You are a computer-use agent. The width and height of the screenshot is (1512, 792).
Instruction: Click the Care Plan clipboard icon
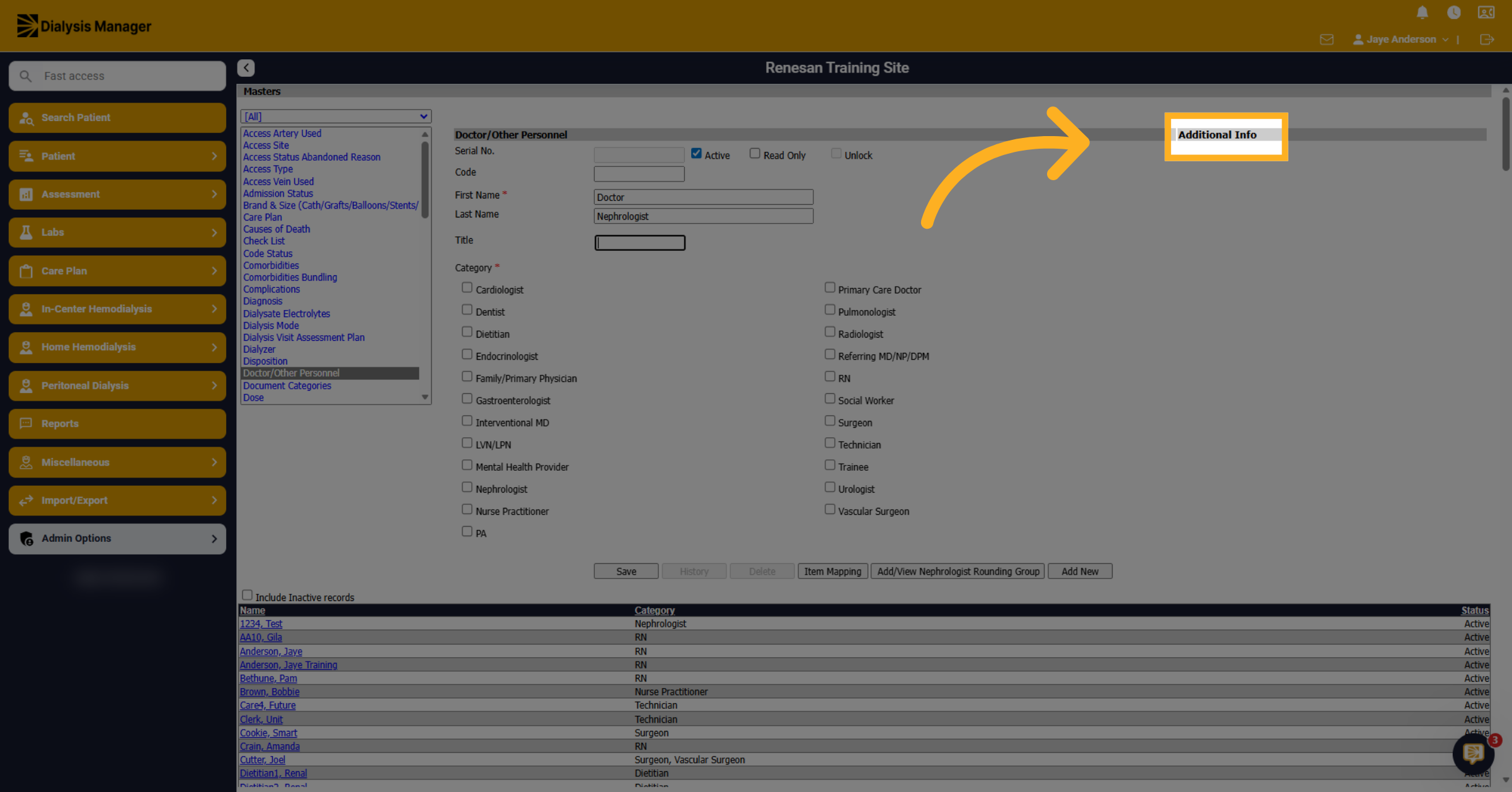pos(26,271)
